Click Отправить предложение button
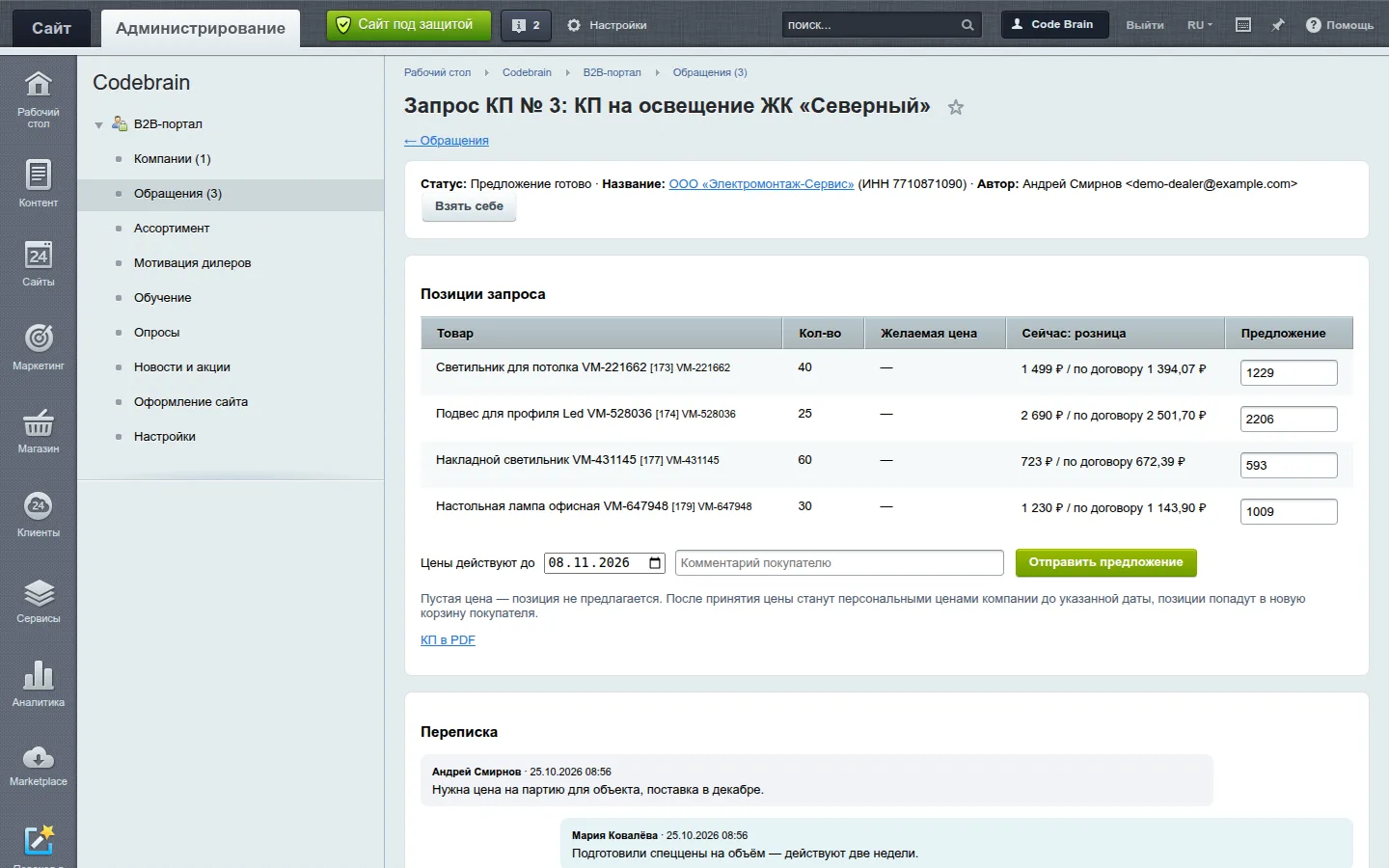Viewport: 1389px width, 868px height. pos(1105,562)
